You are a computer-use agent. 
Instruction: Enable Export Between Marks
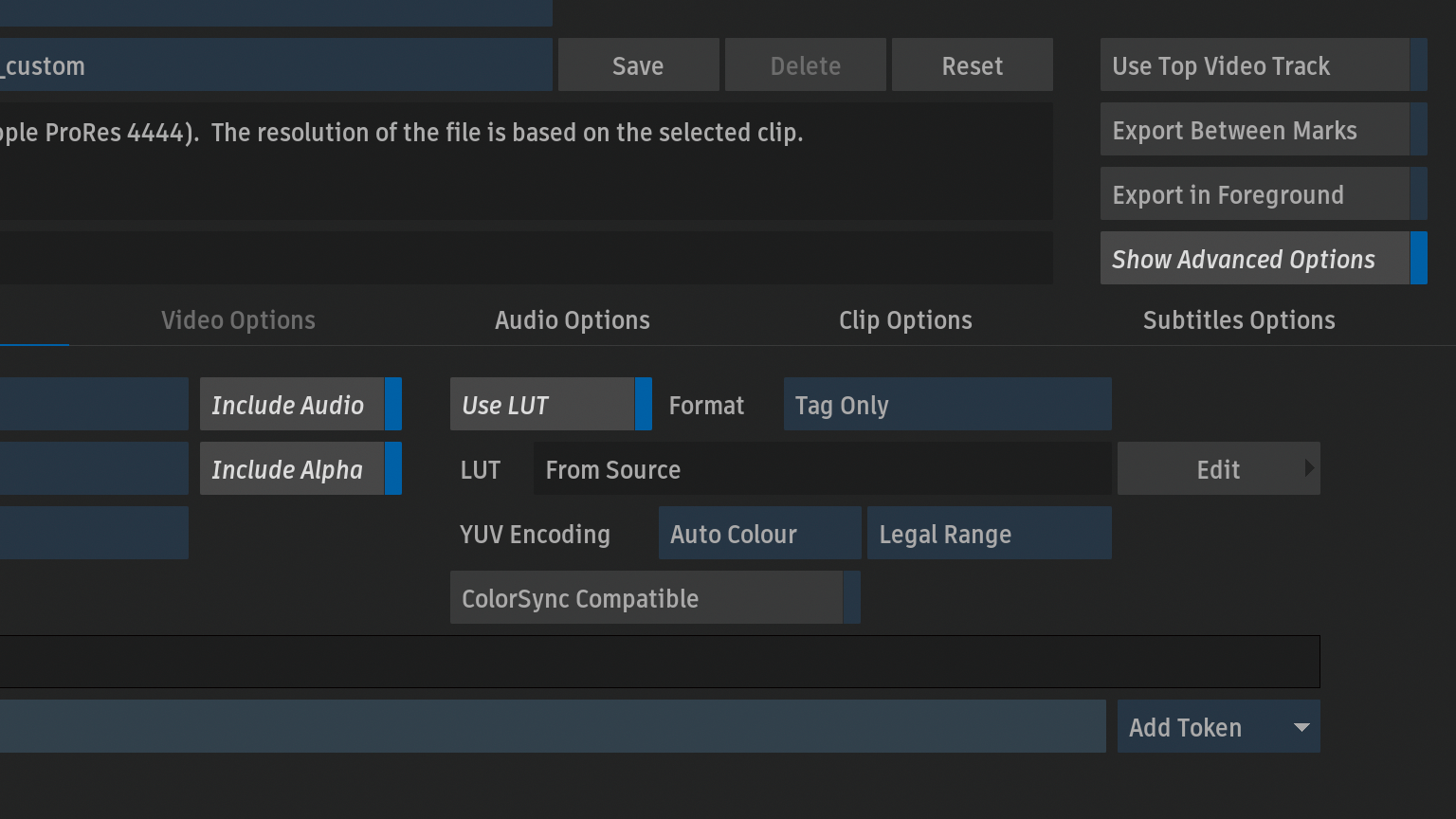pos(1263,130)
